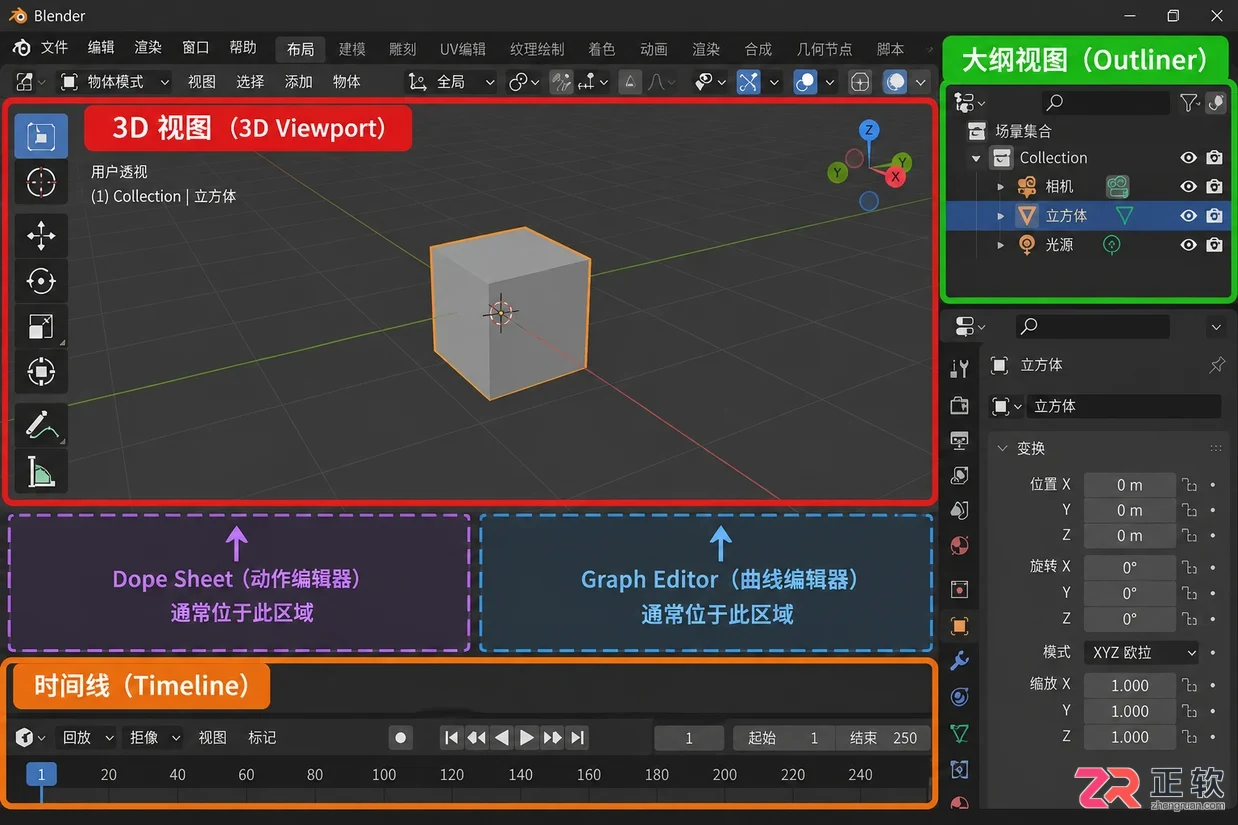Open the Object Data (green triangle) properties tab
1238x825 pixels.
pos(959,734)
